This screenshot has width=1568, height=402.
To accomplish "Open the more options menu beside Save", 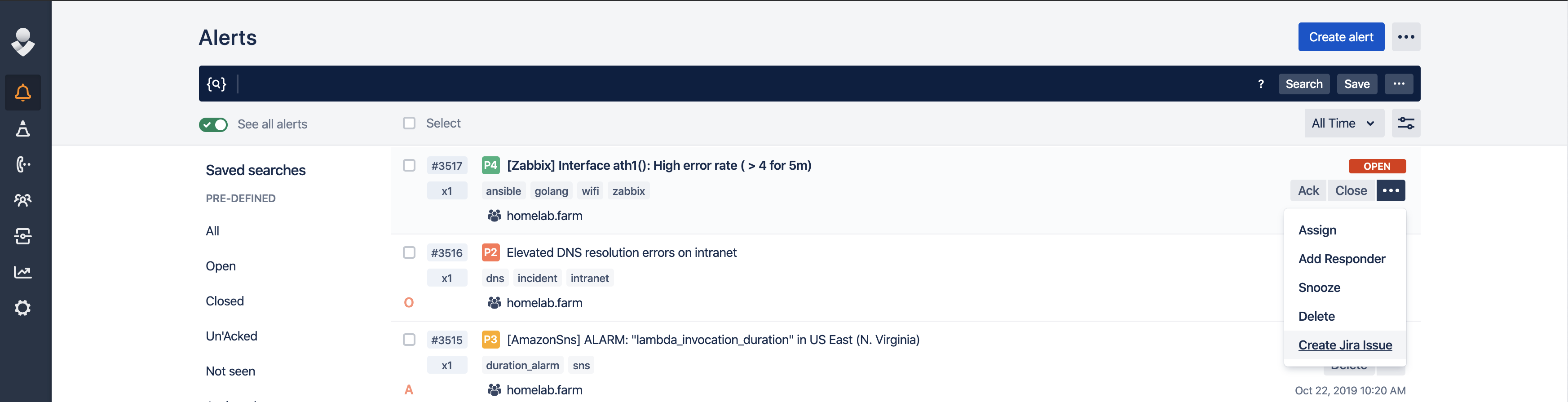I will (1398, 84).
